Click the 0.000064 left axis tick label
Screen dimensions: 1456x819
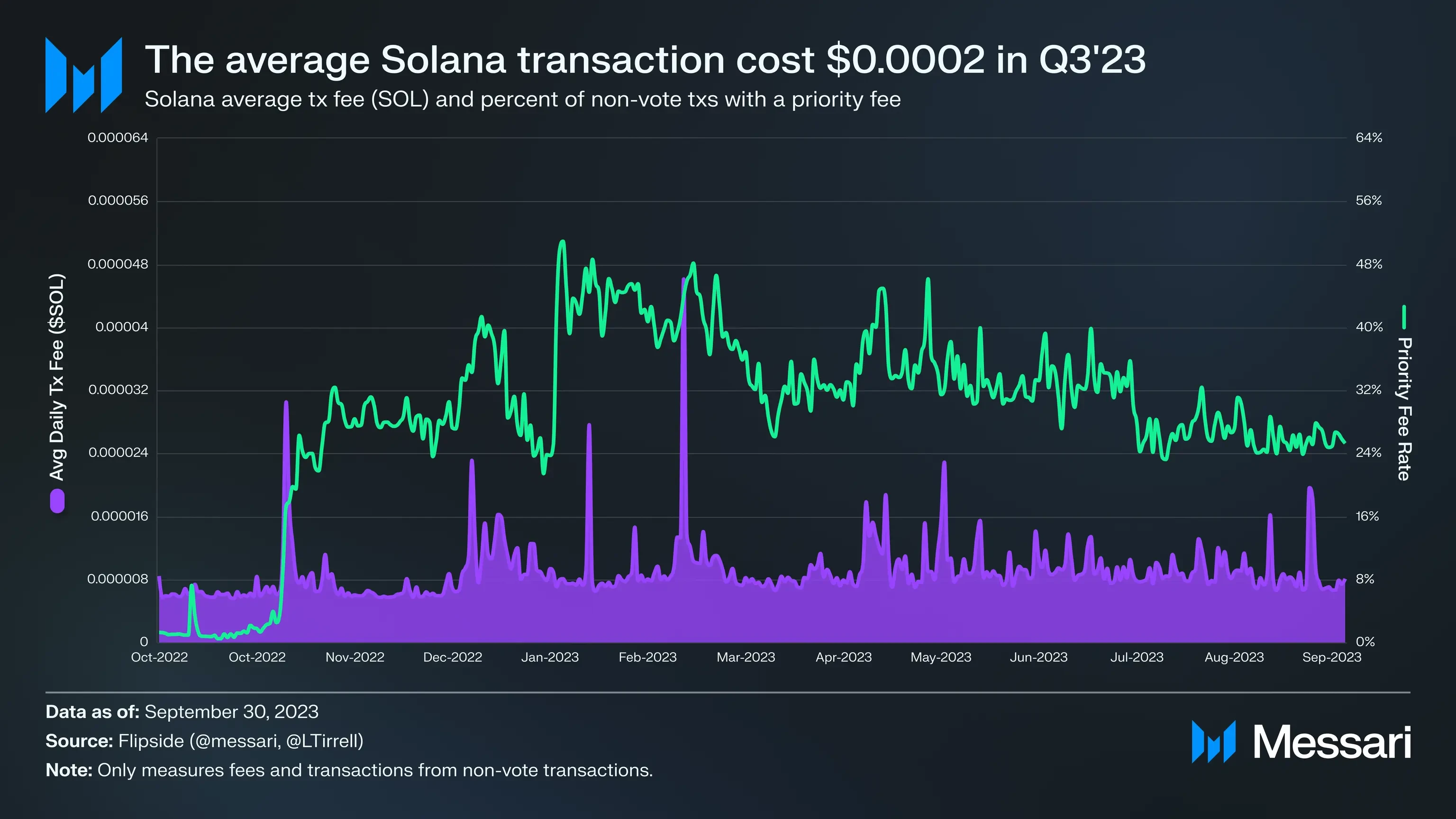(x=118, y=138)
